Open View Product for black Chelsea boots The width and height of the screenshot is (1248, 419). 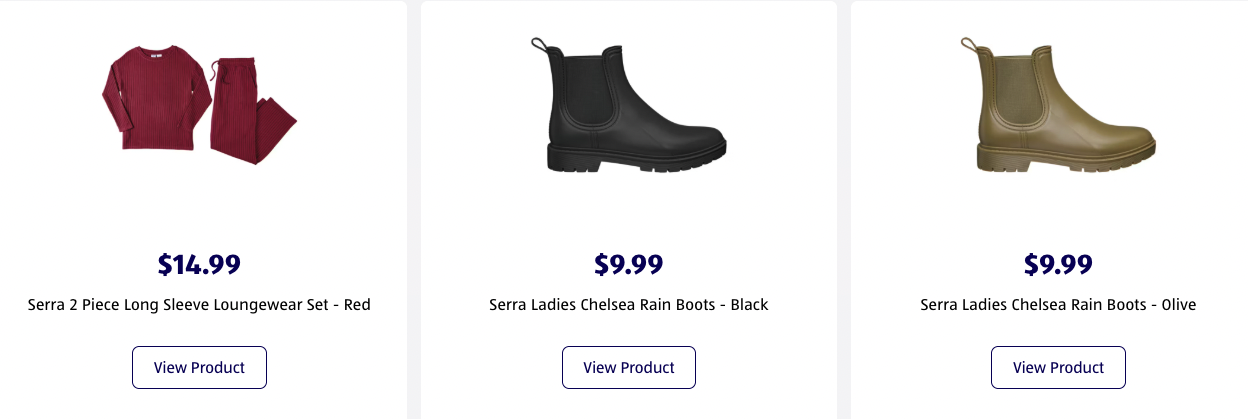(629, 367)
